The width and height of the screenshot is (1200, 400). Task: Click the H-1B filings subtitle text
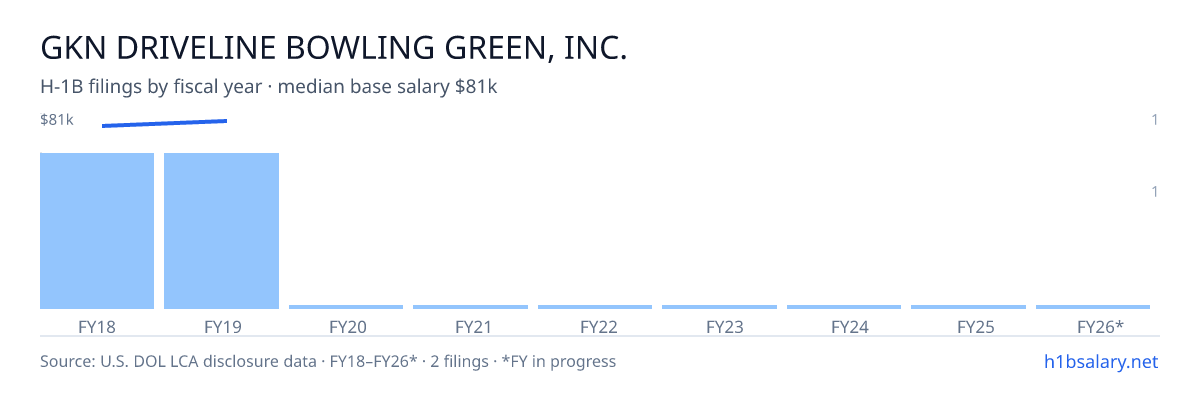269,87
